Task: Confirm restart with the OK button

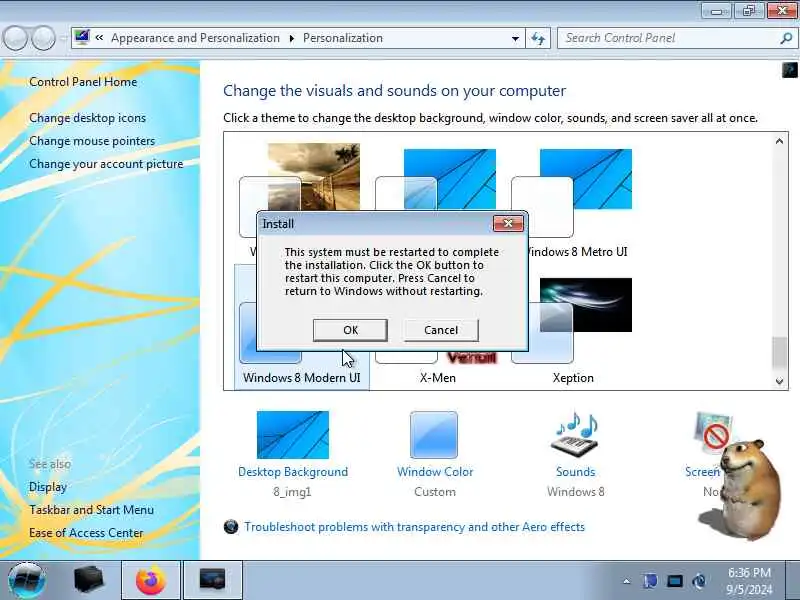Action: [350, 330]
